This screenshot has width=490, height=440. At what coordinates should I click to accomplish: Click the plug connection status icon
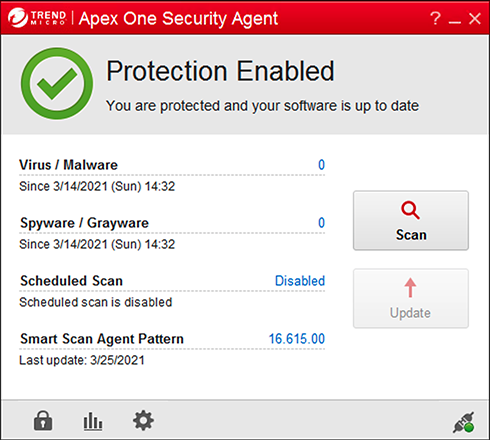pos(464,423)
